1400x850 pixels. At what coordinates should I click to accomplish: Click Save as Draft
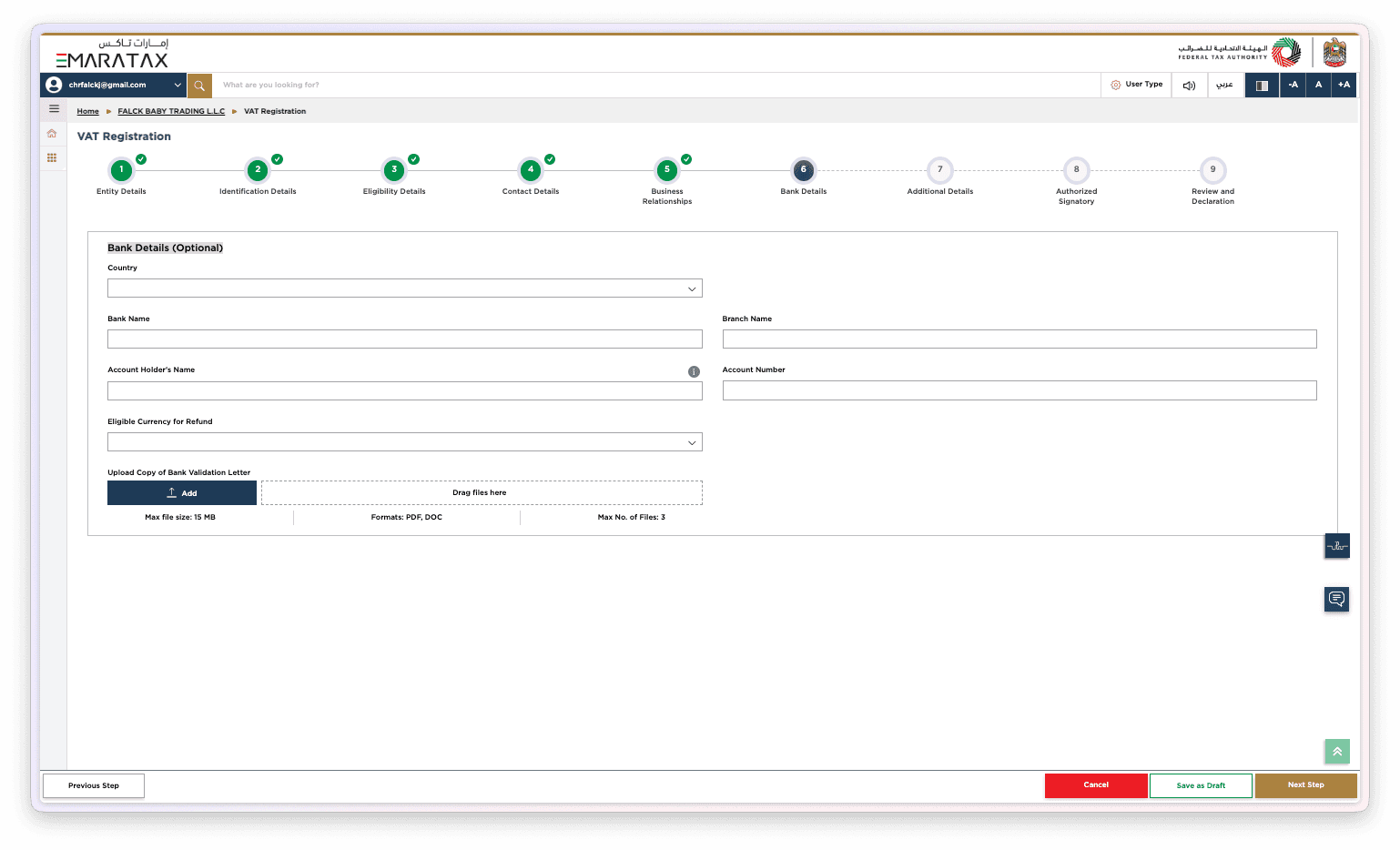coord(1201,785)
